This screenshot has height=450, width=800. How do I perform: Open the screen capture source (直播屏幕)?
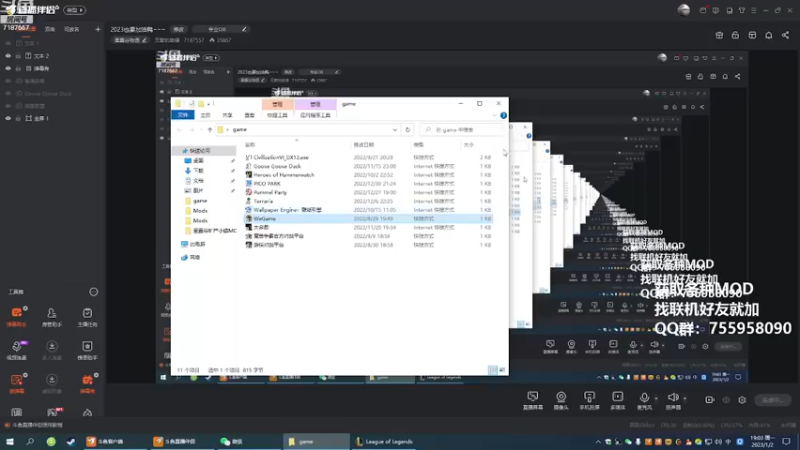[x=533, y=401]
